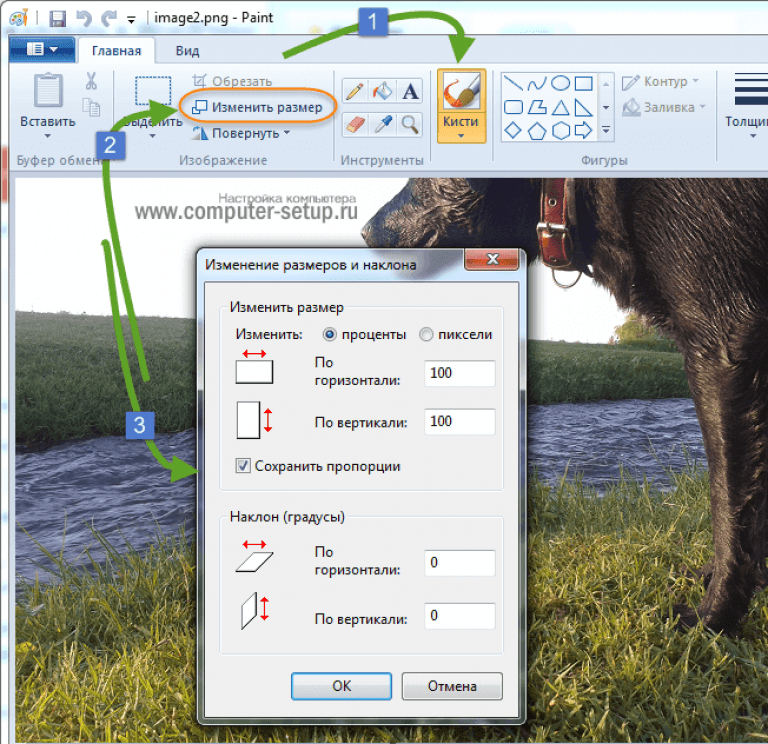Click the Save icon in quick access toolbar
Screen dimensions: 768x744
(x=57, y=19)
